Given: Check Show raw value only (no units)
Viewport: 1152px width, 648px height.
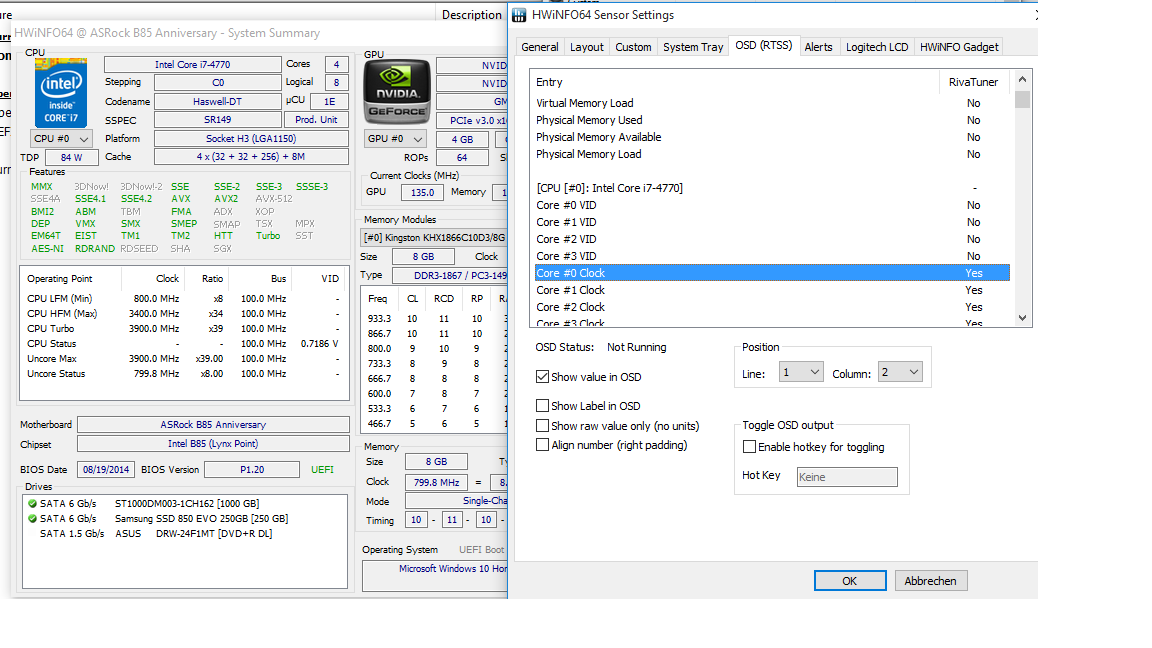Looking at the screenshot, I should click(x=542, y=425).
